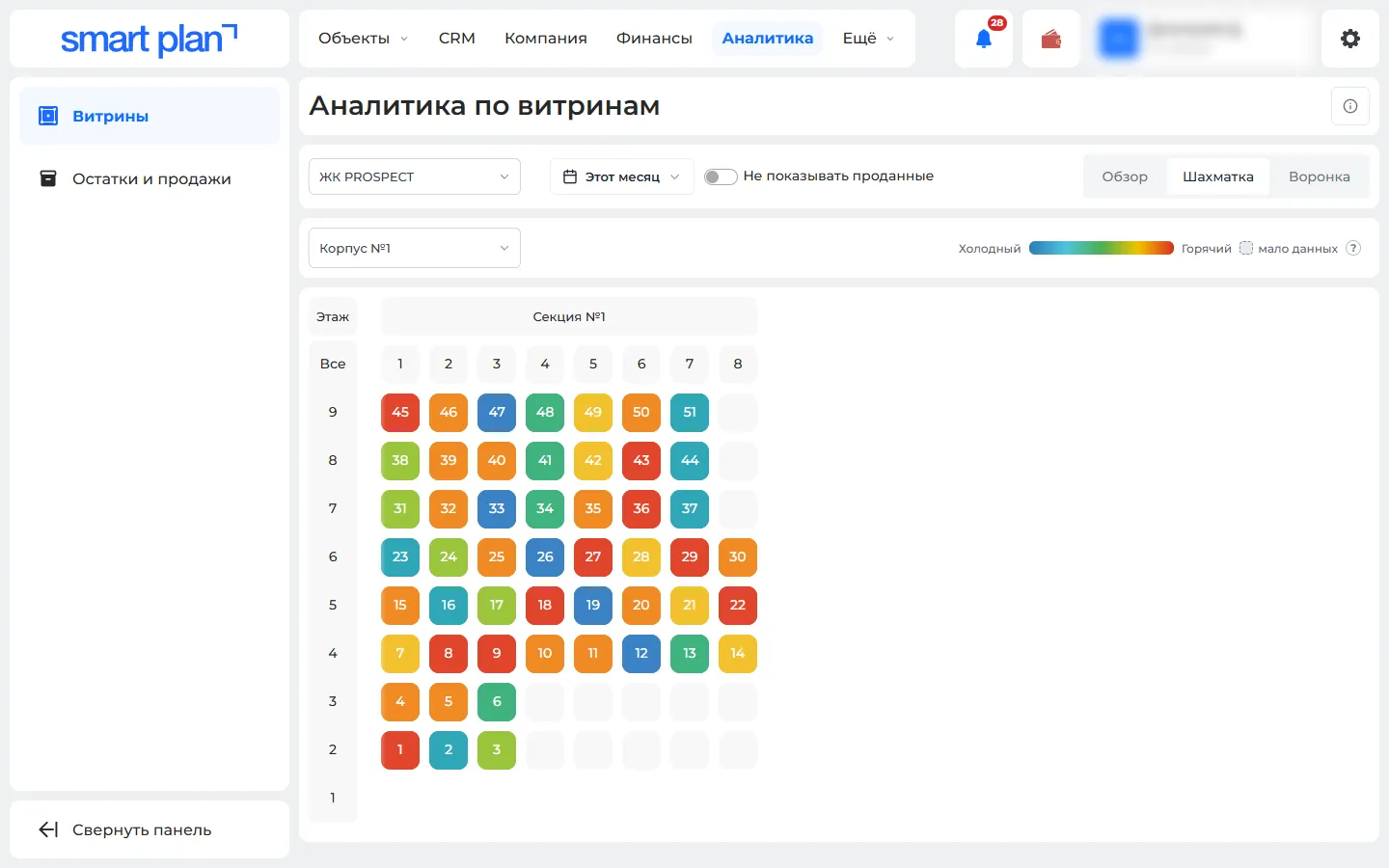This screenshot has height=868, width=1389.
Task: Select teal apartment cell 51
Action: tap(690, 412)
